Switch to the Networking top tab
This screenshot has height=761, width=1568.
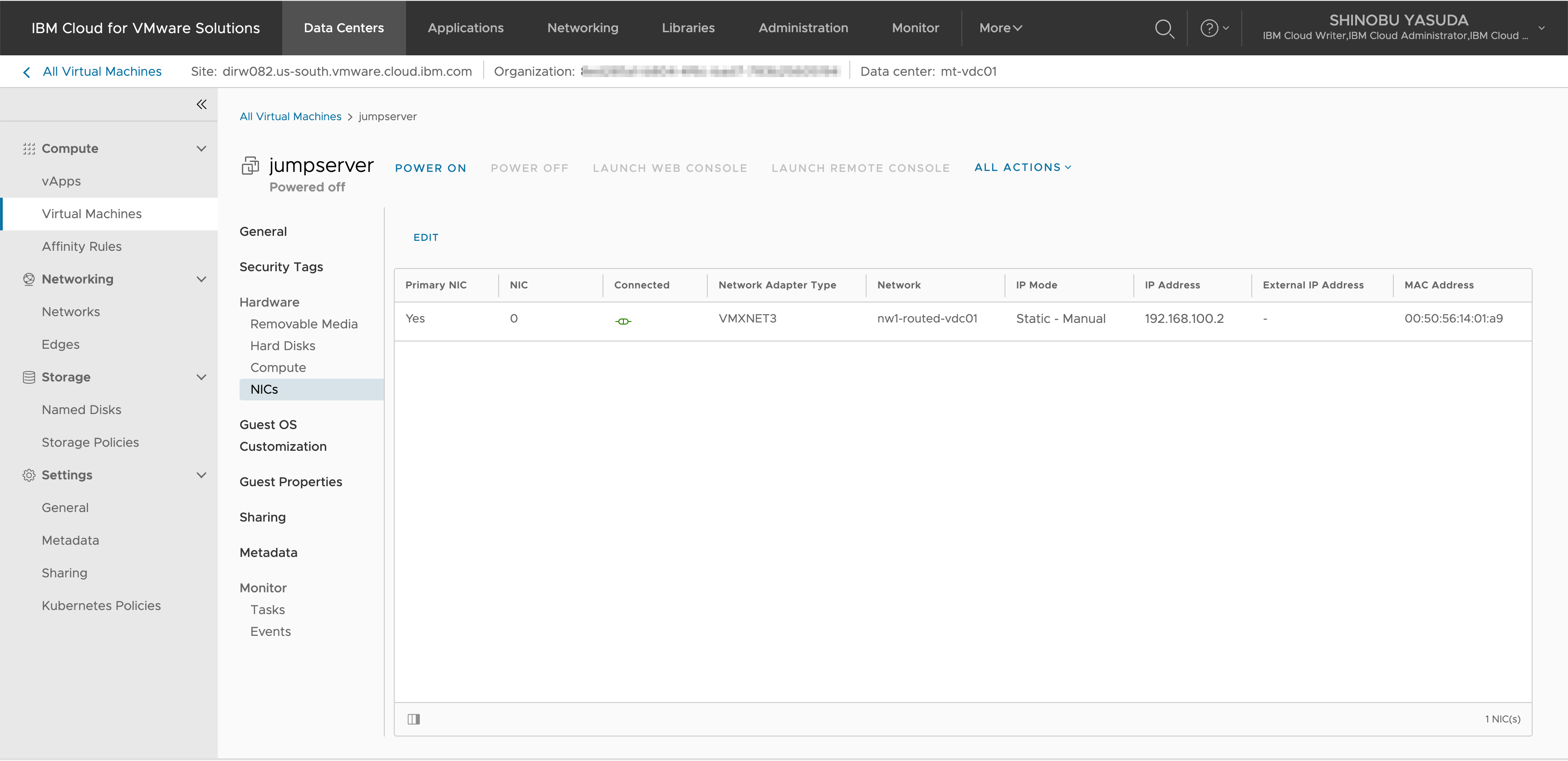coord(583,28)
